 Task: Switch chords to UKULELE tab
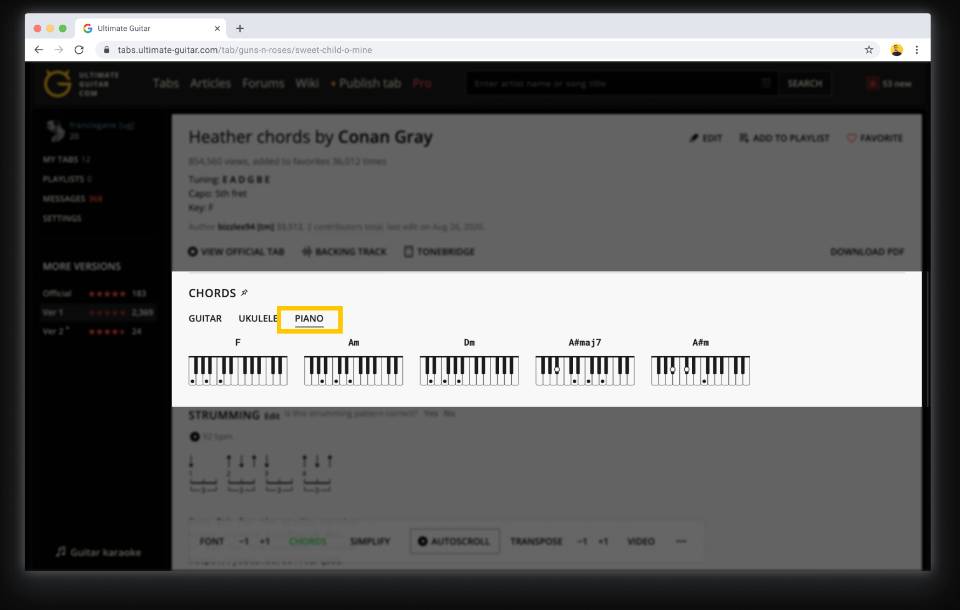pos(258,318)
